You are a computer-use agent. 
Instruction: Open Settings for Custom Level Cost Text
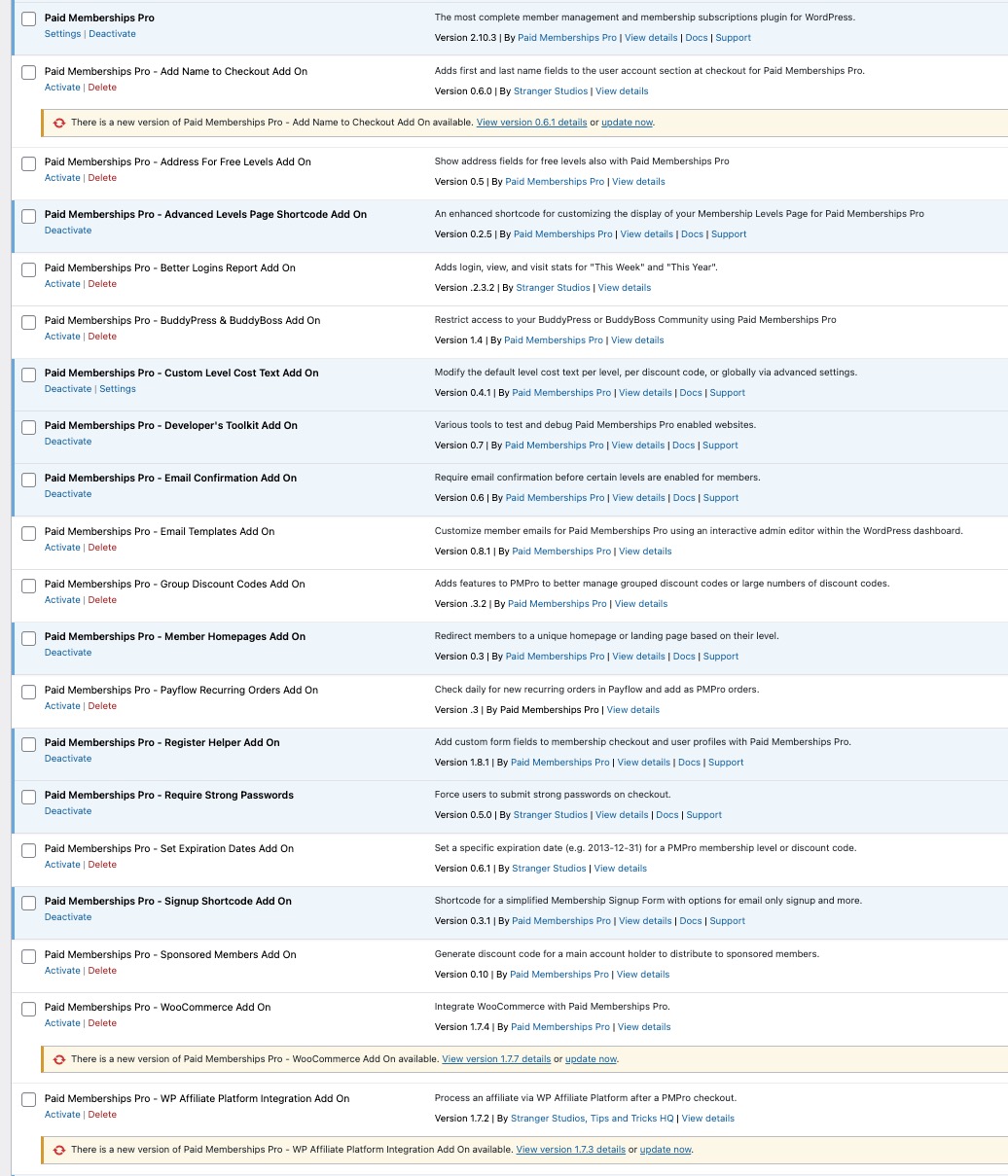(x=118, y=389)
